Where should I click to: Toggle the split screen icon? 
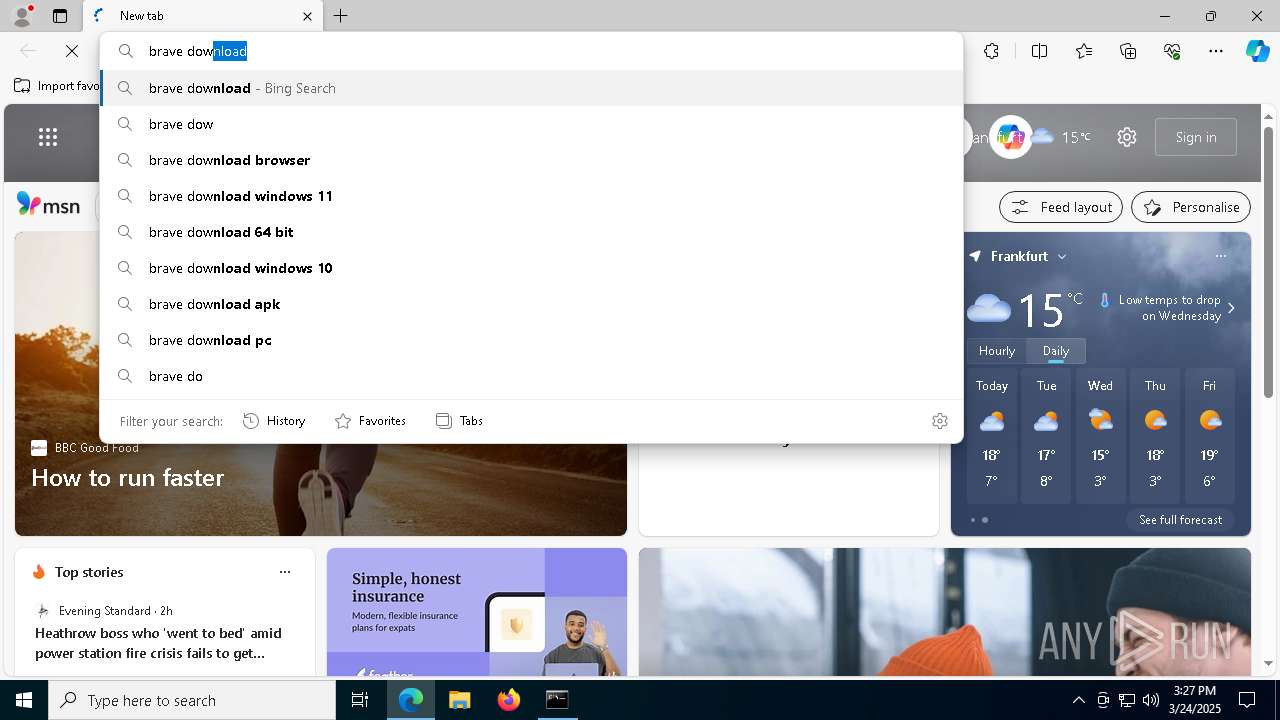[x=1039, y=51]
